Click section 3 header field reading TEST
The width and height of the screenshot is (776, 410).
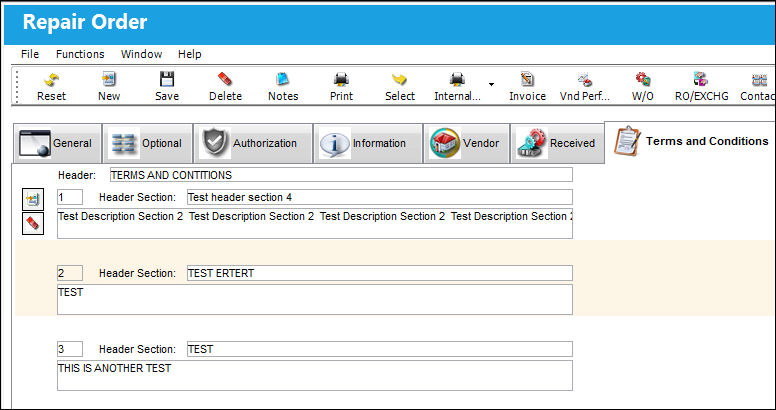coord(380,349)
